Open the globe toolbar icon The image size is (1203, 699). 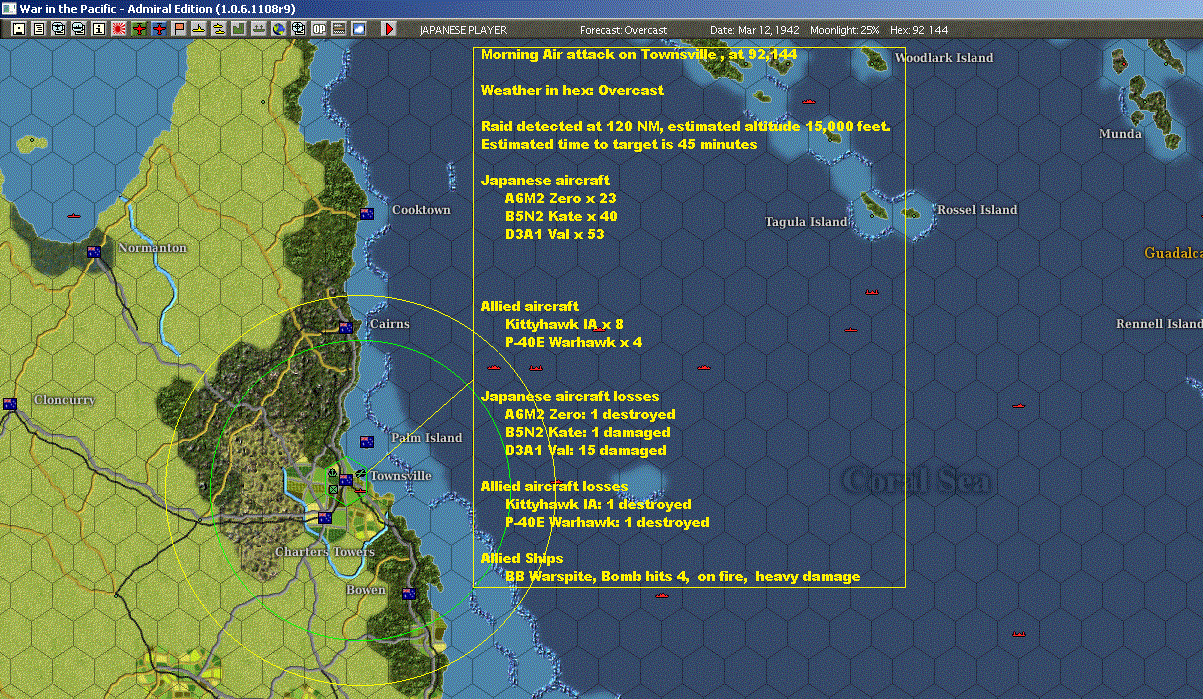(279, 29)
